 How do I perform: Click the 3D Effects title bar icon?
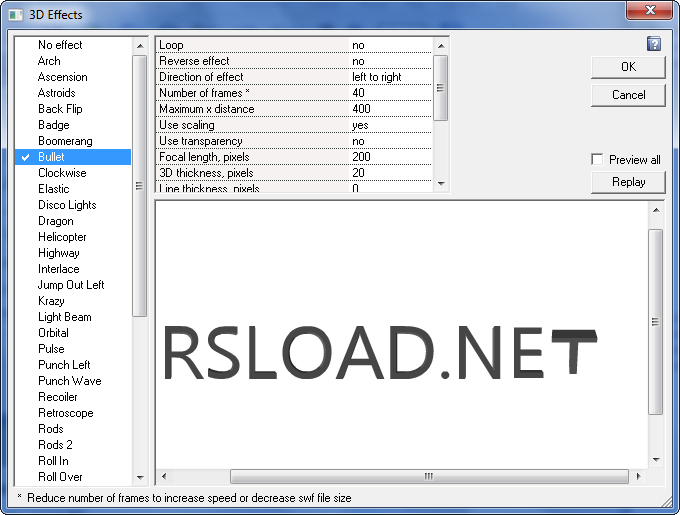click(x=16, y=15)
